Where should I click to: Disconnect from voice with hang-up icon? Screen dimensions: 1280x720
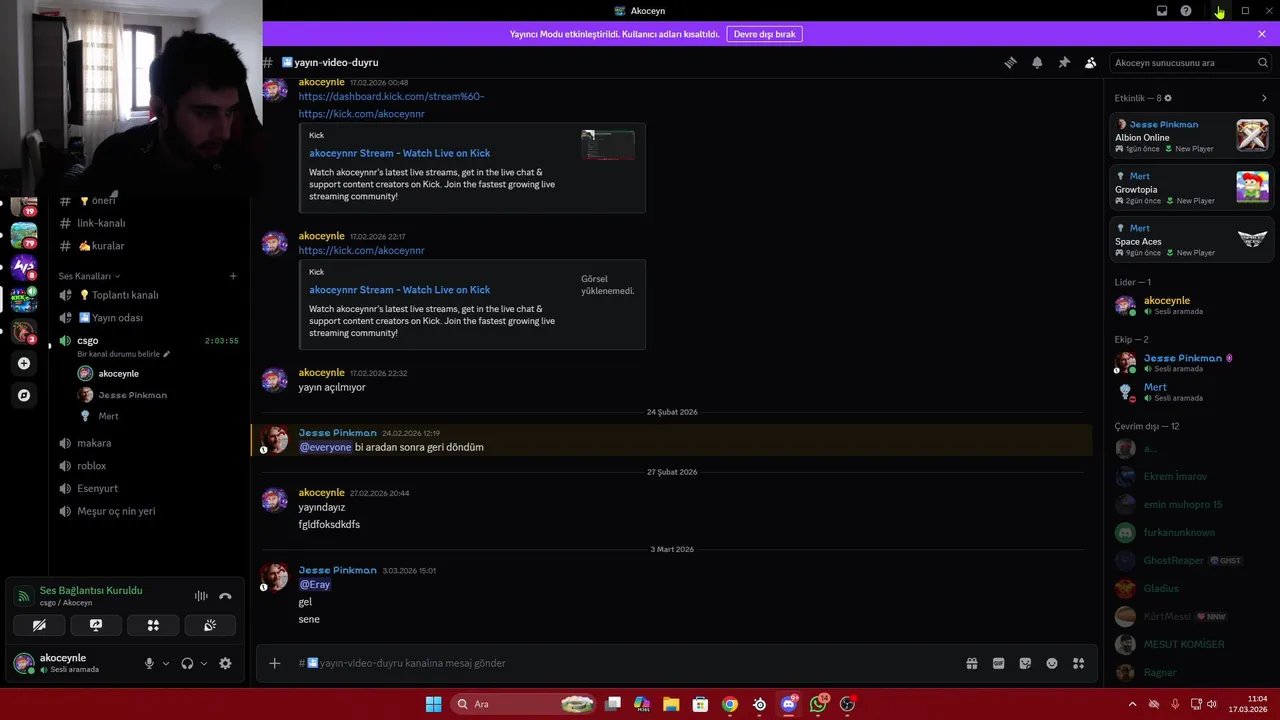225,596
